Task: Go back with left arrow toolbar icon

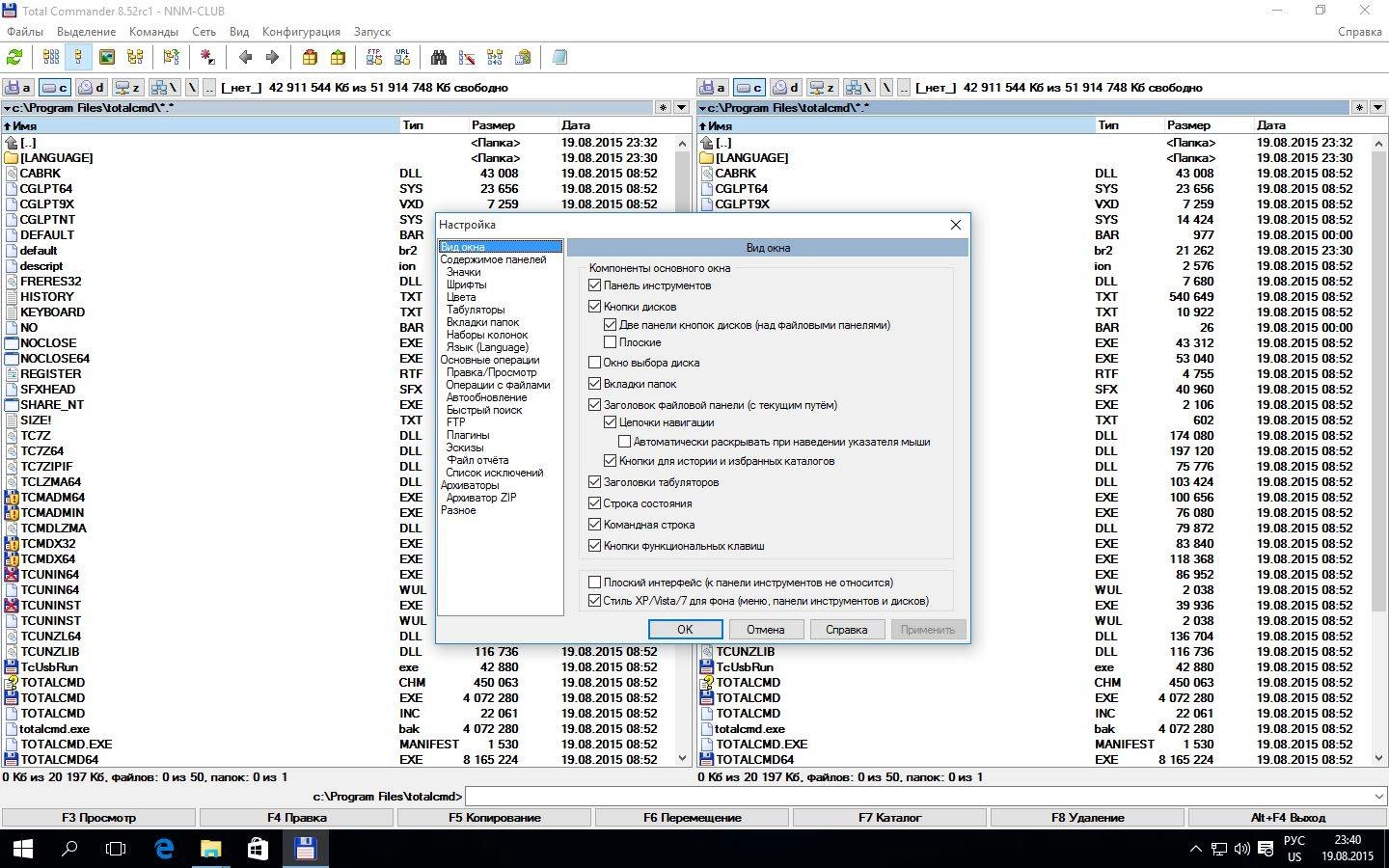Action: pyautogui.click(x=245, y=58)
